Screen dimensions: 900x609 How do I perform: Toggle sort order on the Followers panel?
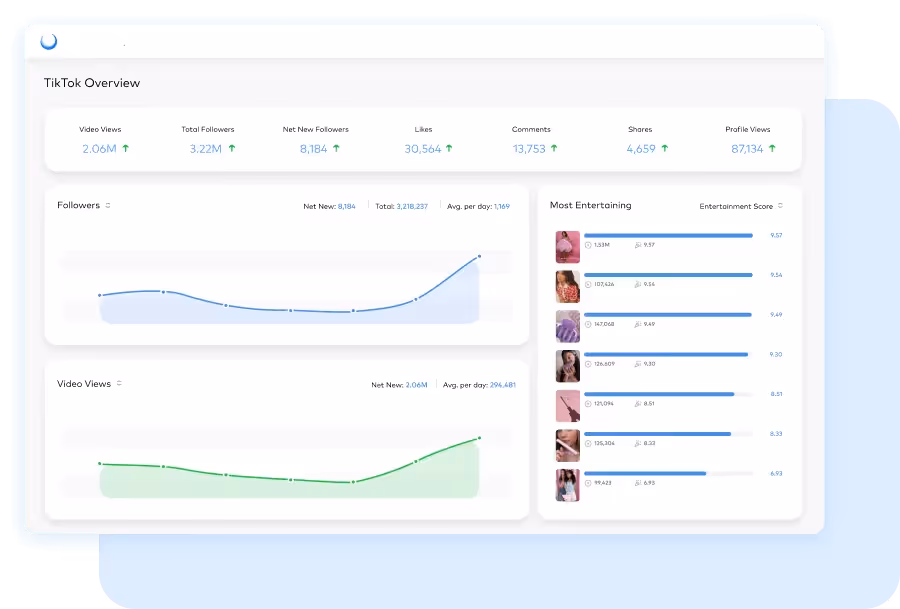pos(110,205)
